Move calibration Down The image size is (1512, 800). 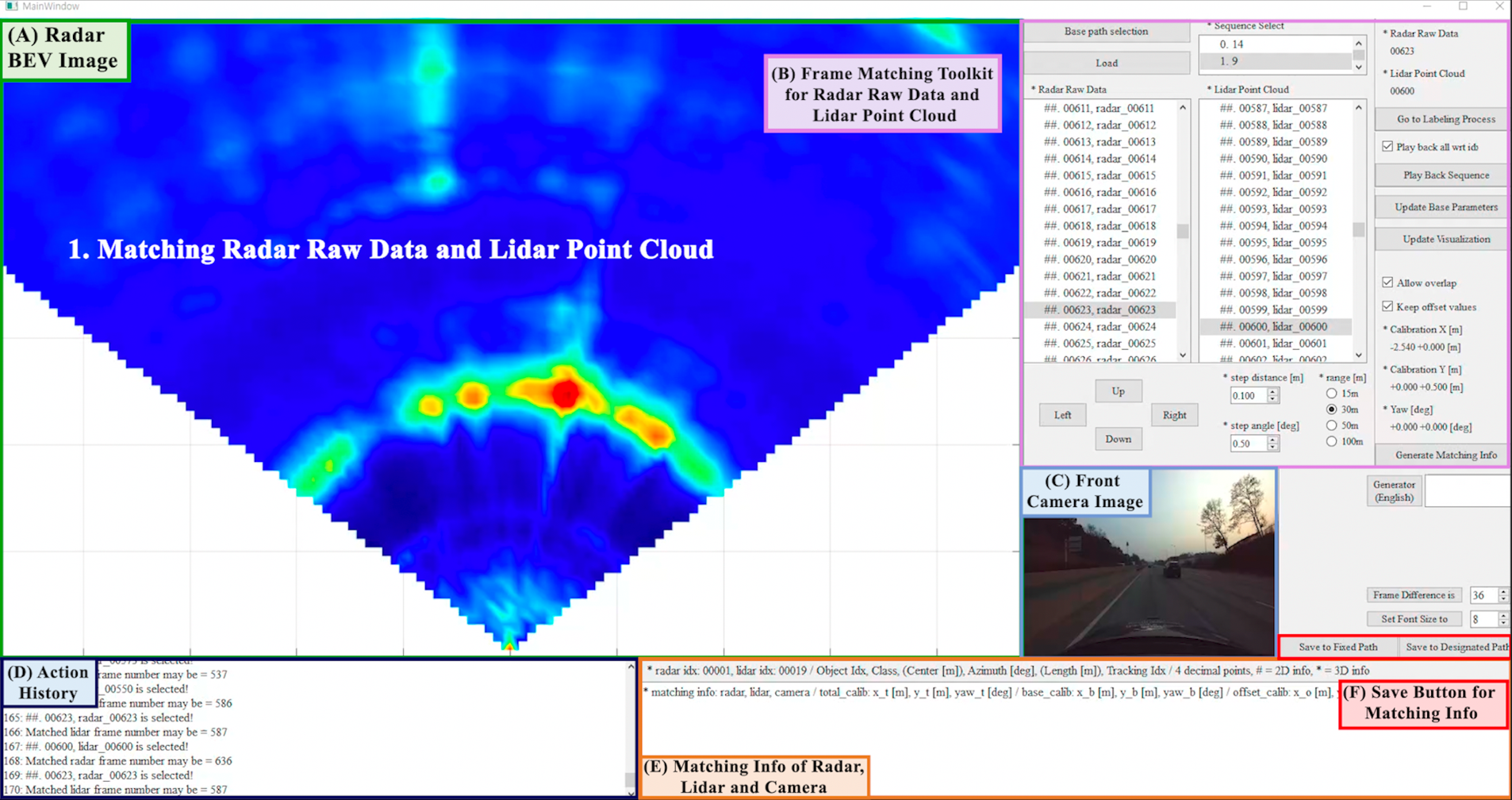point(1118,439)
